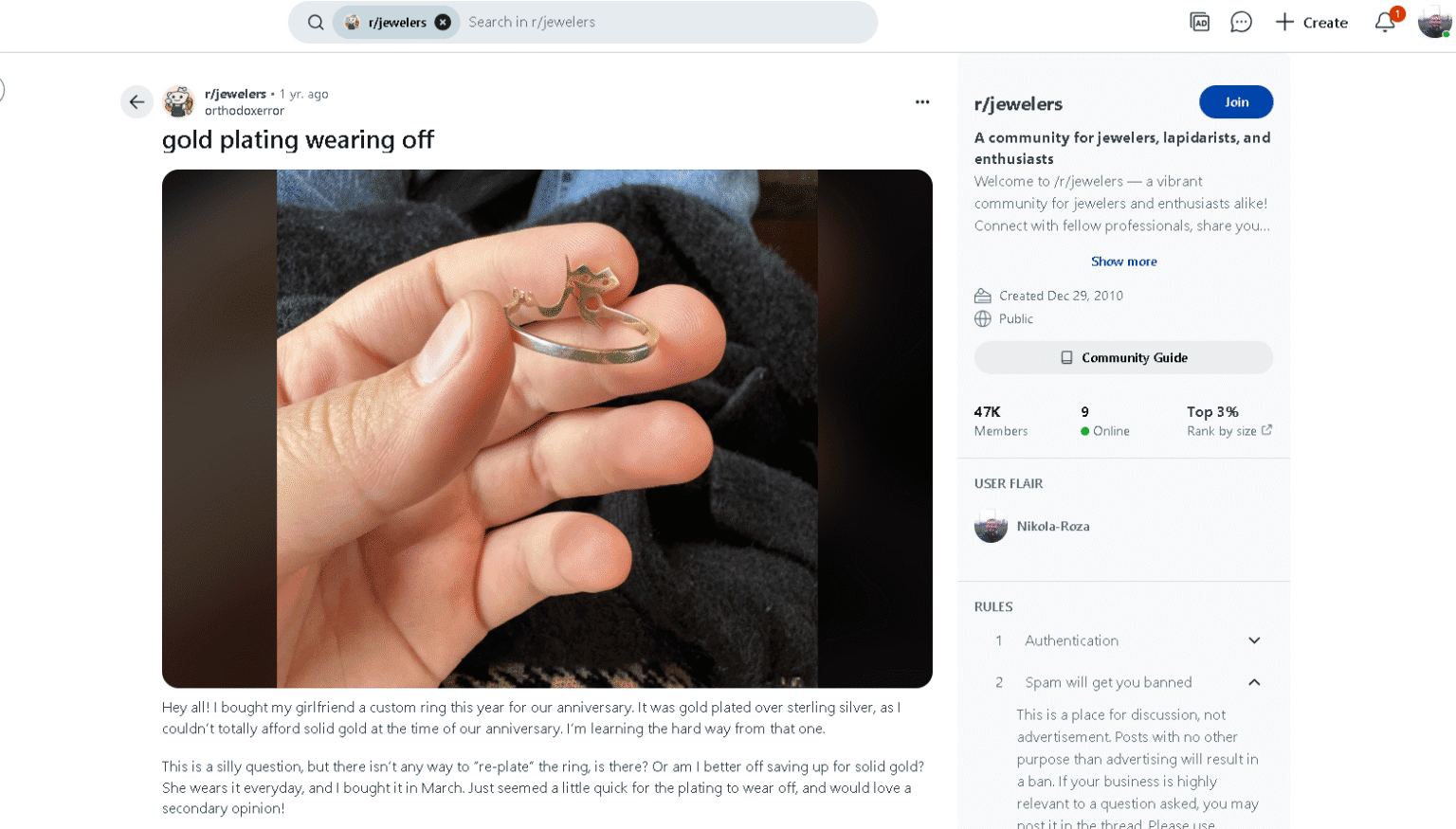The image size is (1456, 829).
Task: Click the Create post button
Action: (x=1312, y=23)
